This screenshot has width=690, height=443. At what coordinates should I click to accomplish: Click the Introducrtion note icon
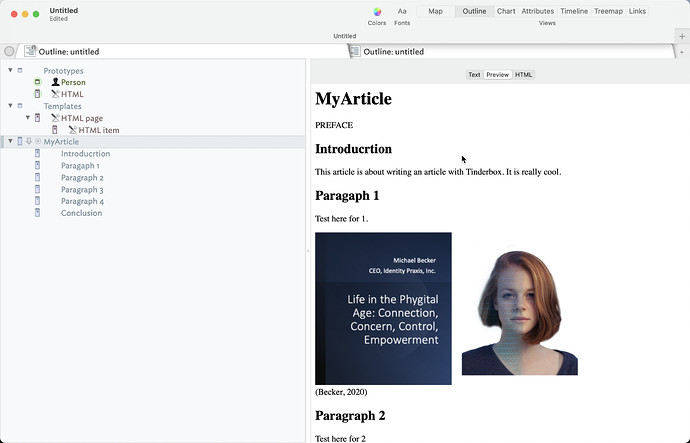[37, 153]
